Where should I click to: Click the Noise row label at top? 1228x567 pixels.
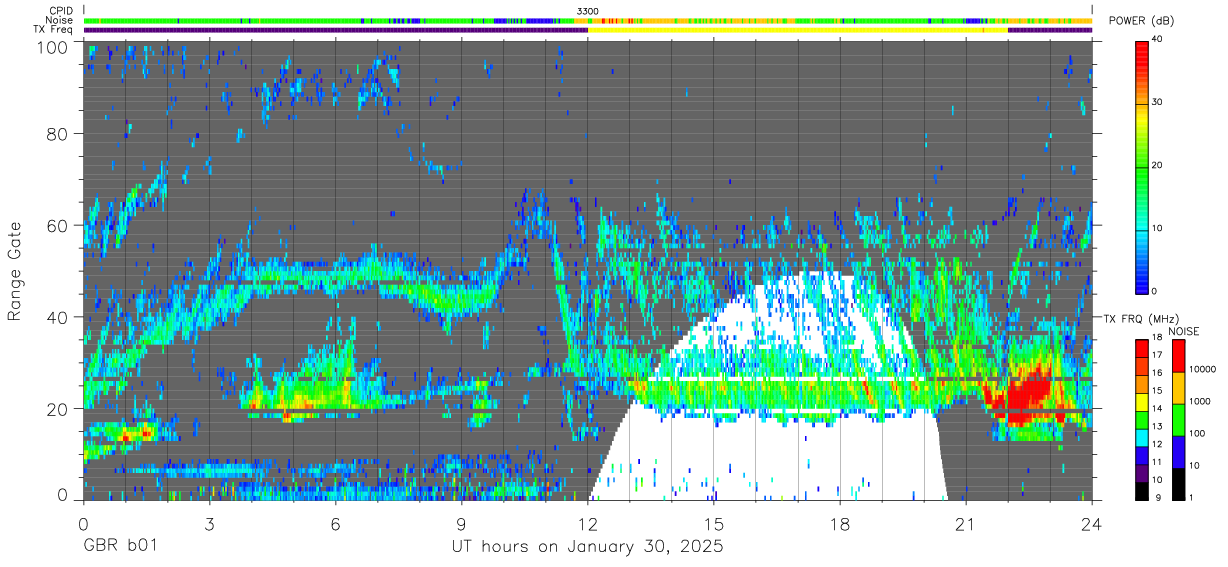click(x=60, y=20)
